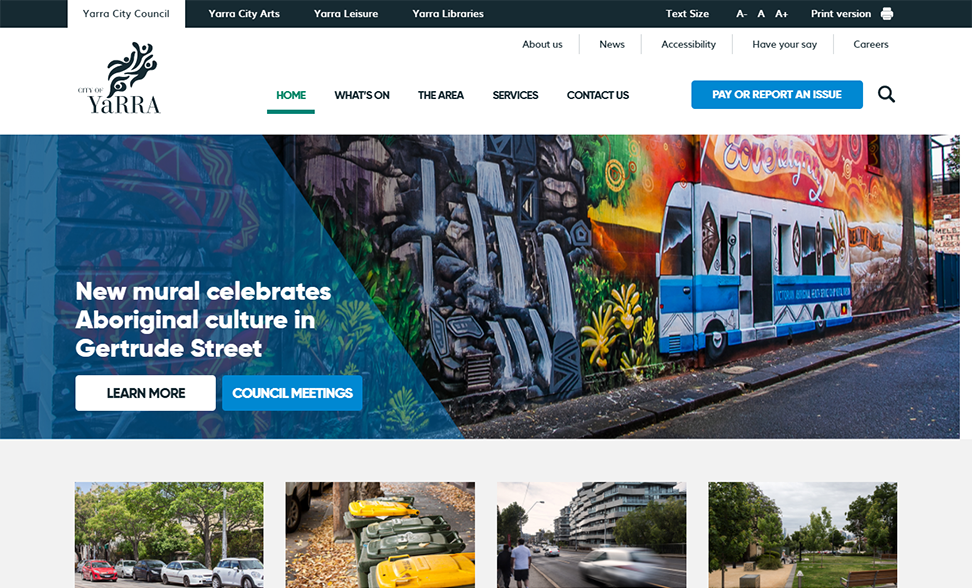
Task: Click the search magnifier icon
Action: (x=886, y=94)
